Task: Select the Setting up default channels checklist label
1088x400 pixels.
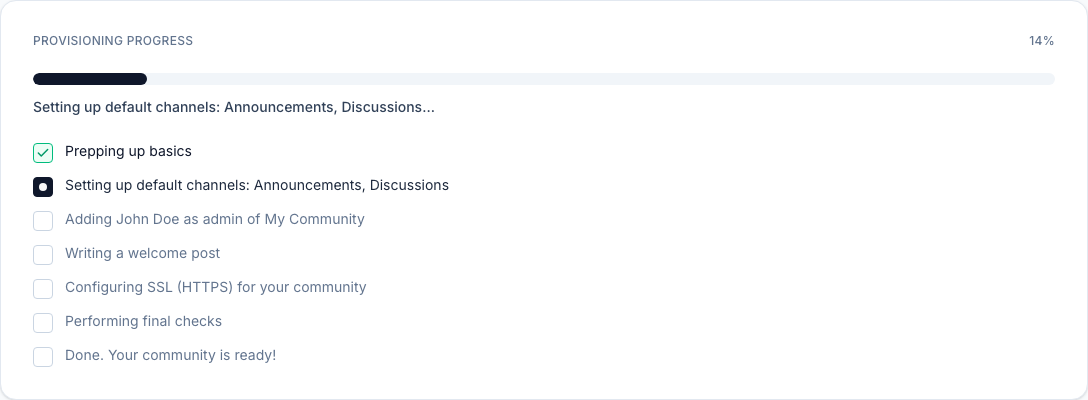Action: tap(256, 186)
